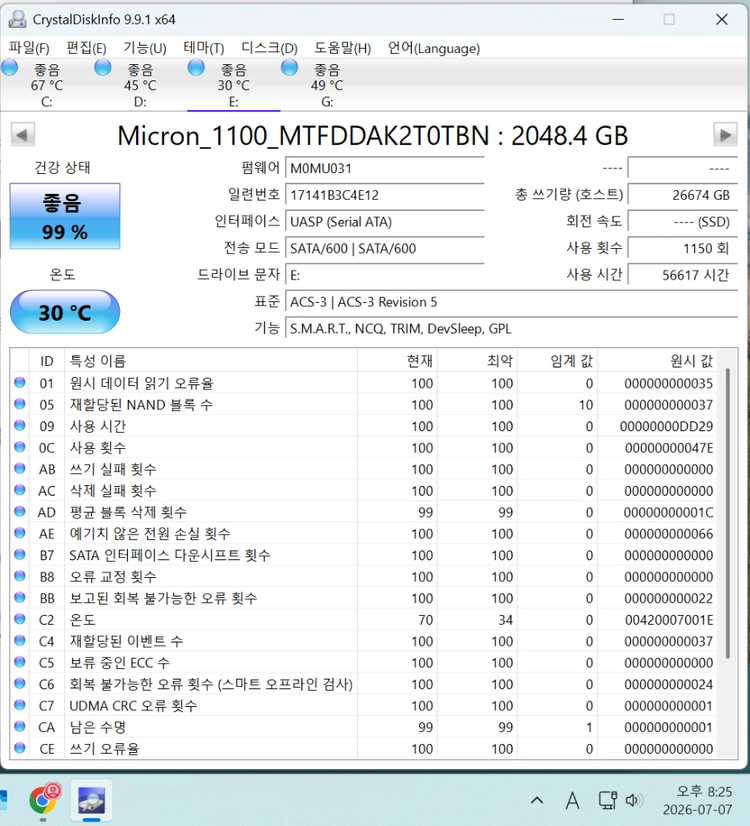750x826 pixels.
Task: Click status icon of row CA 남은 수명
Action: point(20,726)
